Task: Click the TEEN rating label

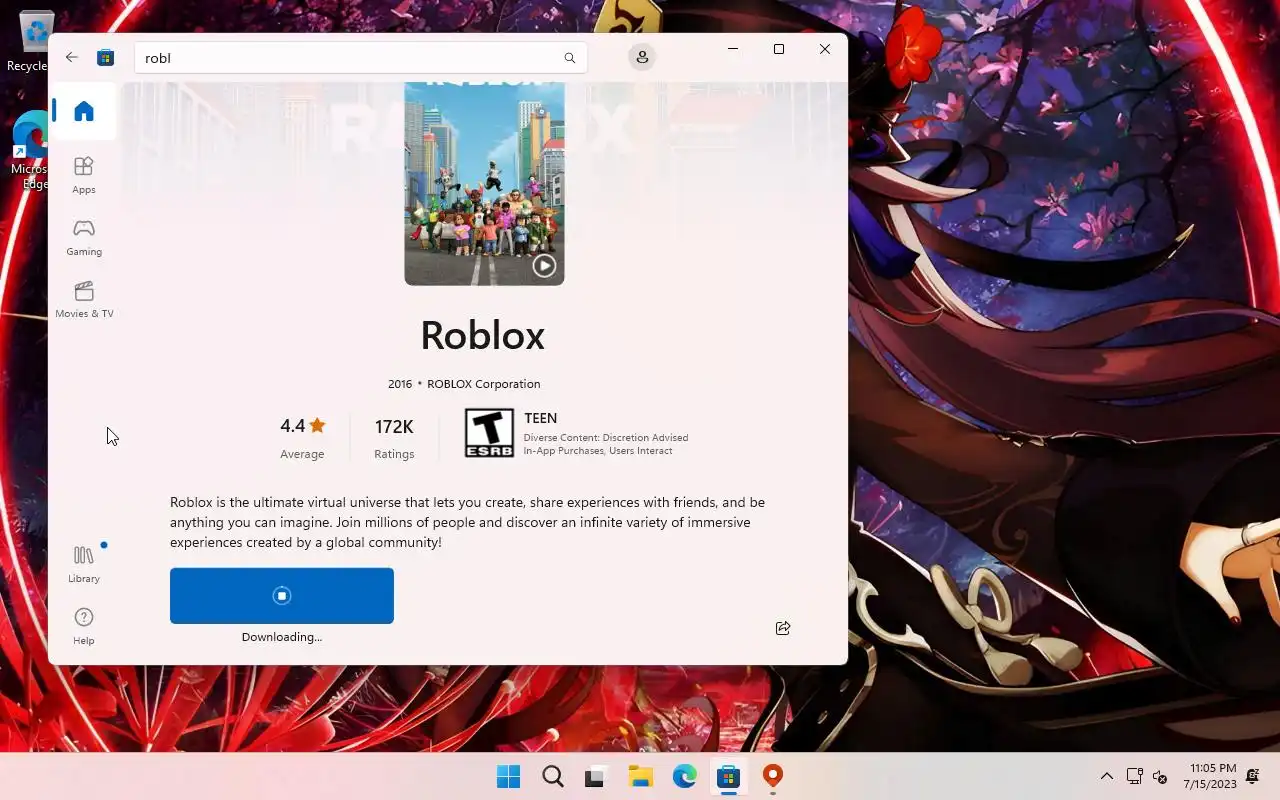Action: click(x=540, y=418)
